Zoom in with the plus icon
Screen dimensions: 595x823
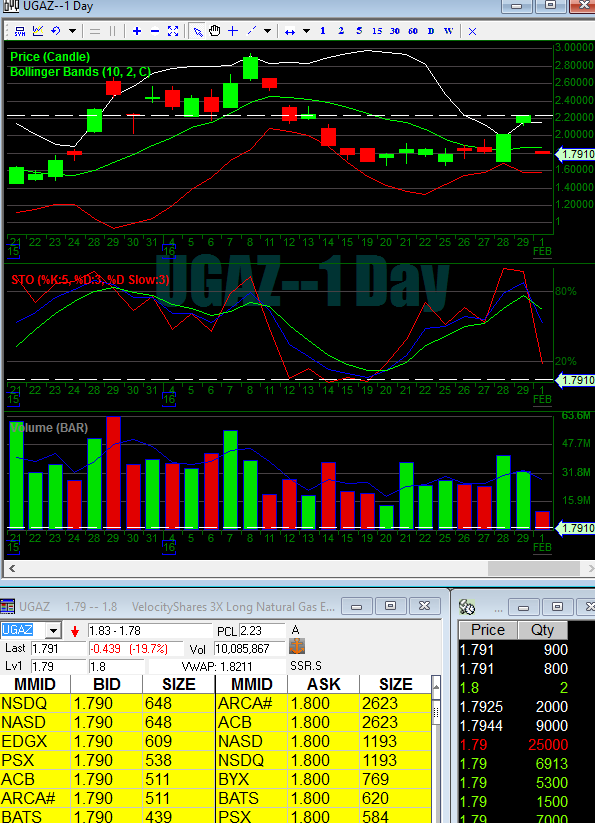click(x=137, y=31)
